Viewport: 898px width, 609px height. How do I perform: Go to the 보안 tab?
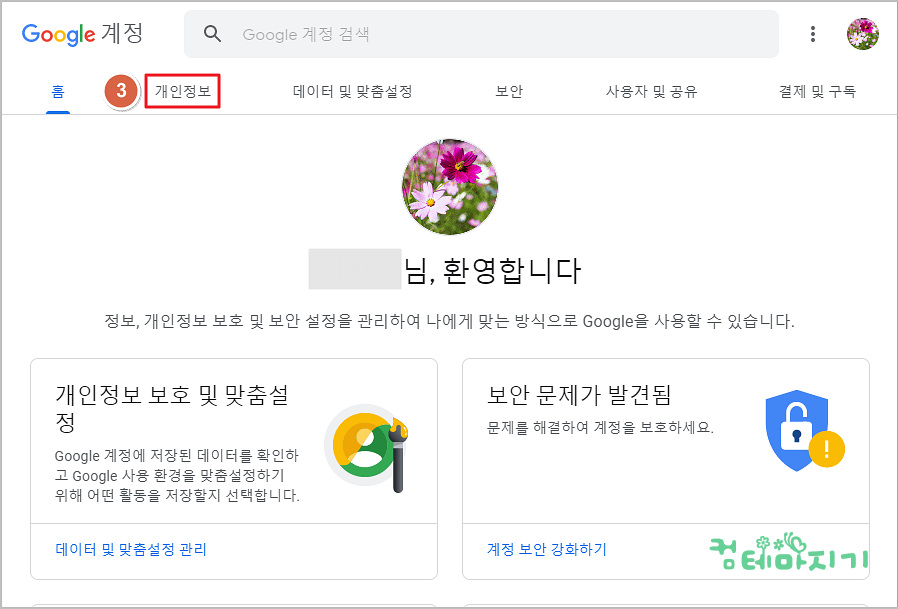(509, 91)
